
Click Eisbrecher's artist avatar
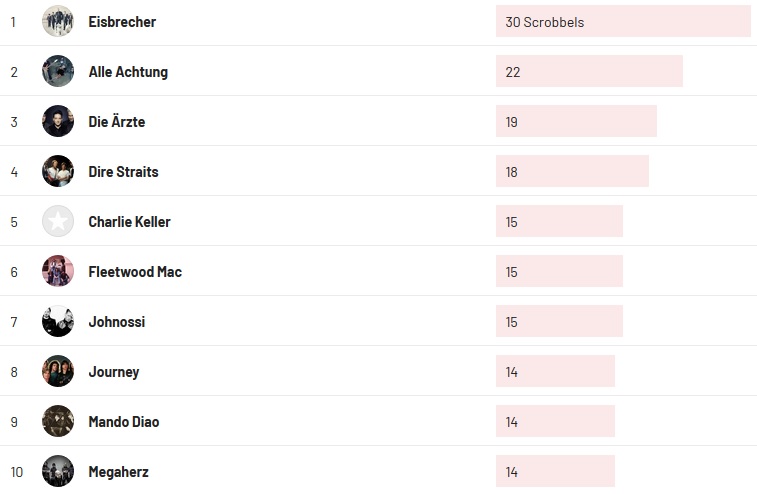pos(58,21)
